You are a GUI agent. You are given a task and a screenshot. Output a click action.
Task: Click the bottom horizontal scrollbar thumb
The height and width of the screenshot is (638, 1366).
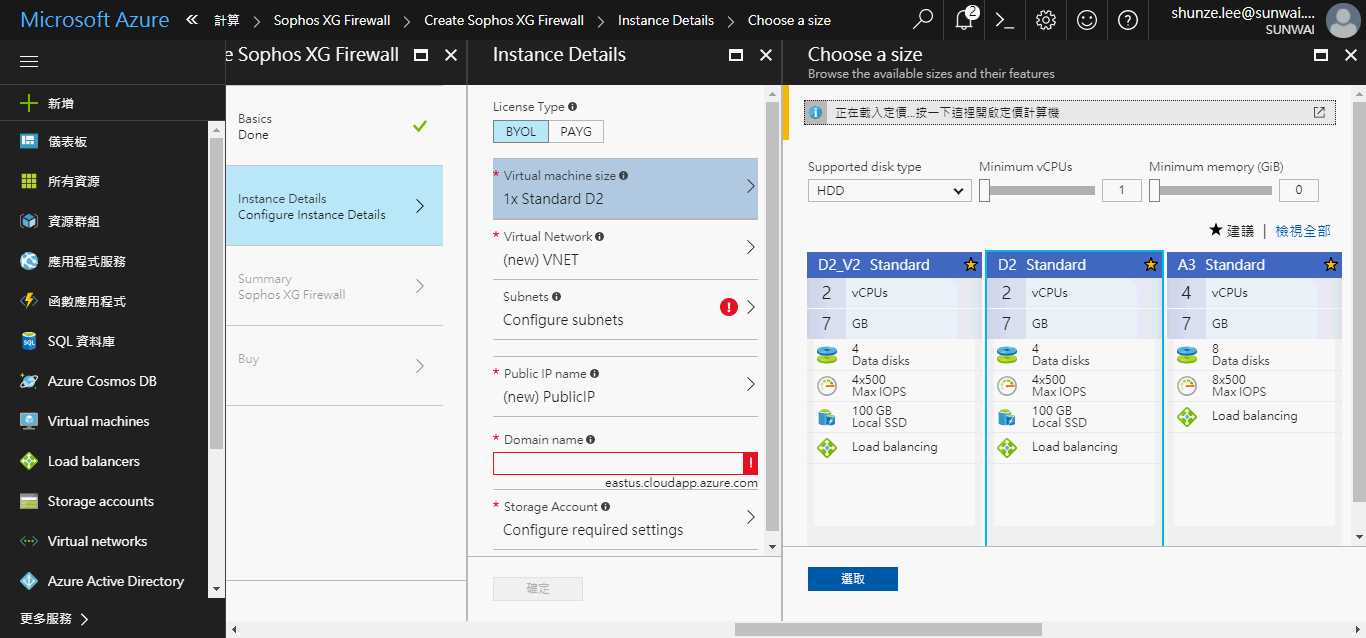pyautogui.click(x=888, y=630)
